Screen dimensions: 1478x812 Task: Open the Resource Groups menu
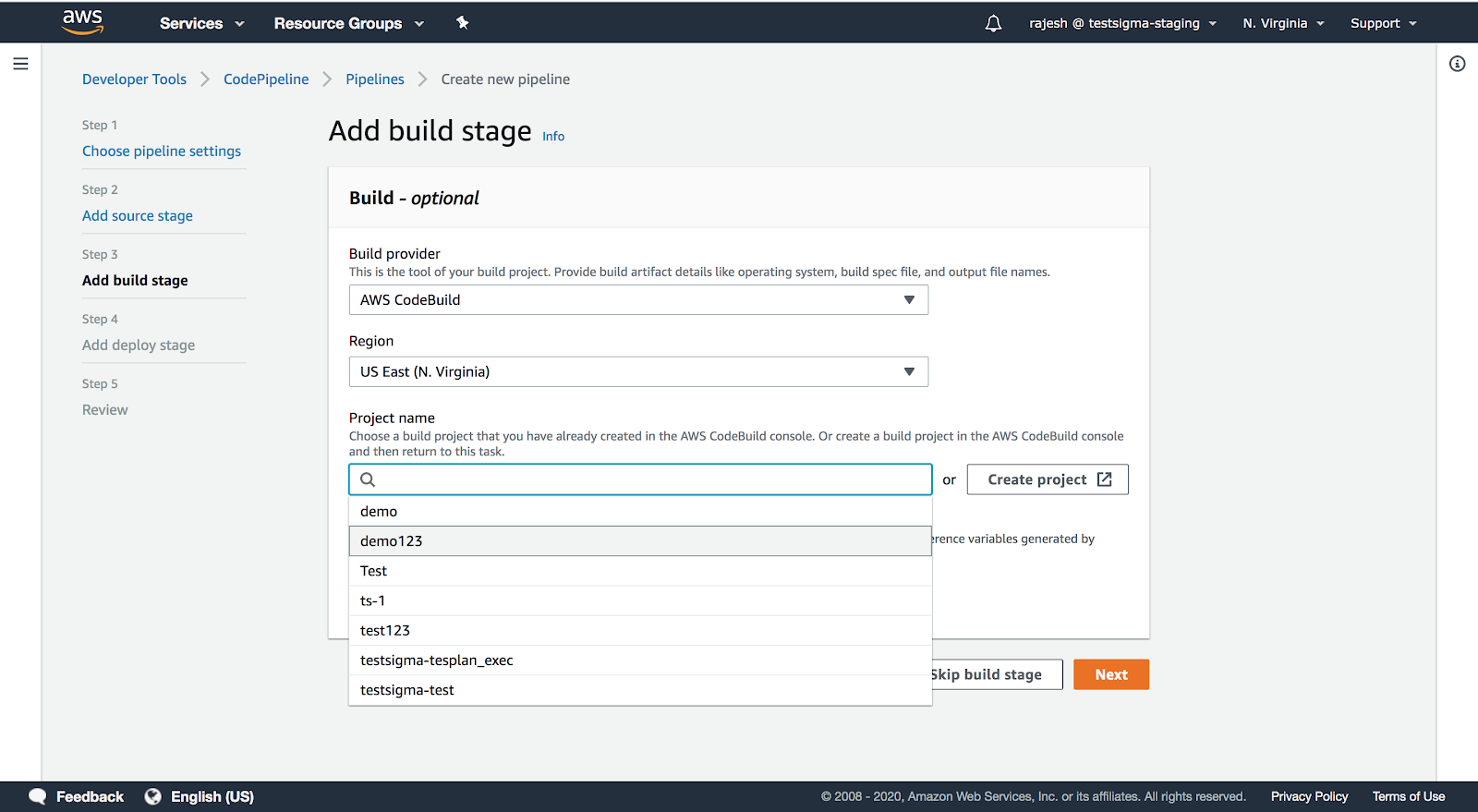(348, 23)
